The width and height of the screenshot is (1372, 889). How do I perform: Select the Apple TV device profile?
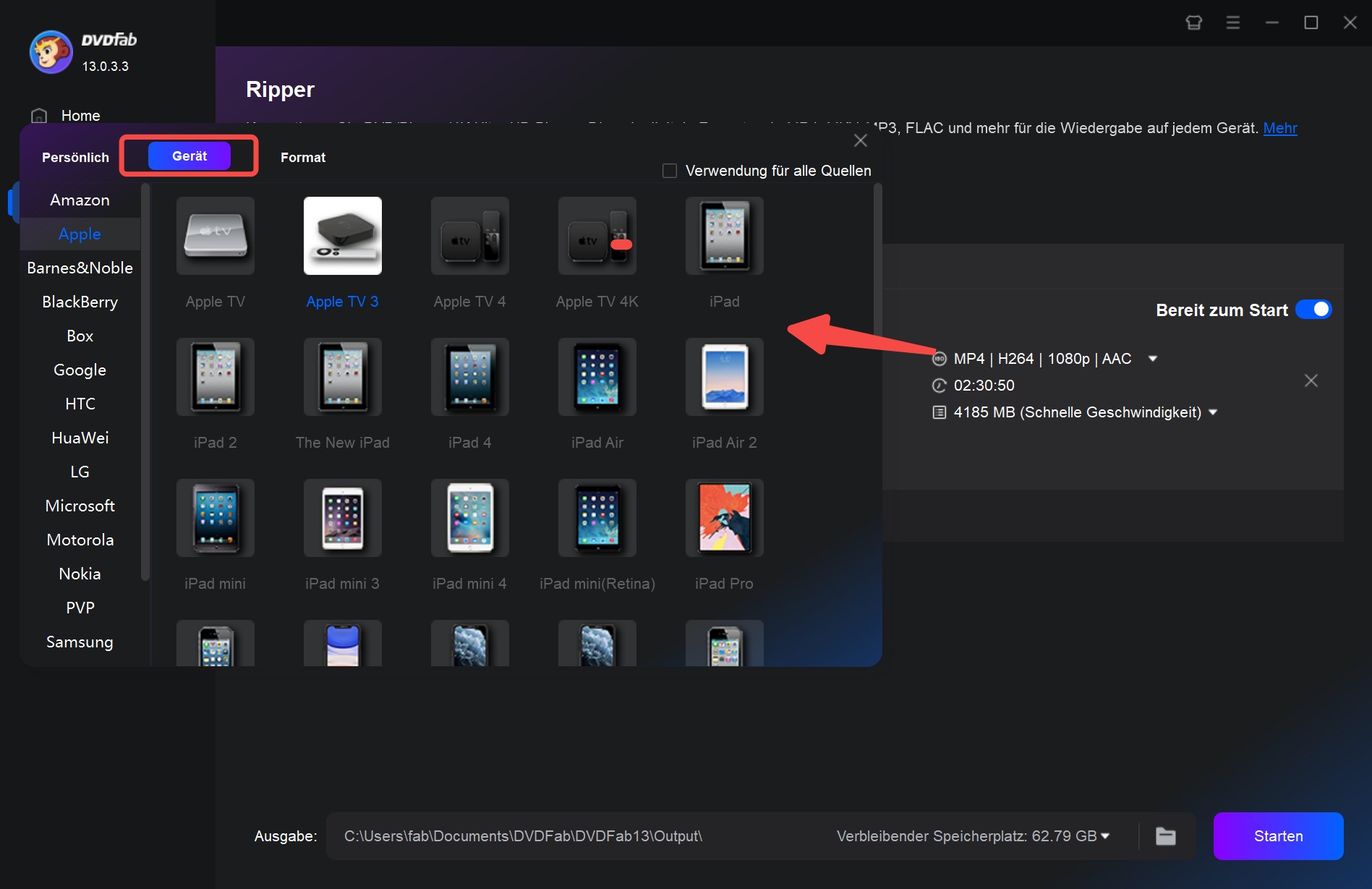[215, 236]
